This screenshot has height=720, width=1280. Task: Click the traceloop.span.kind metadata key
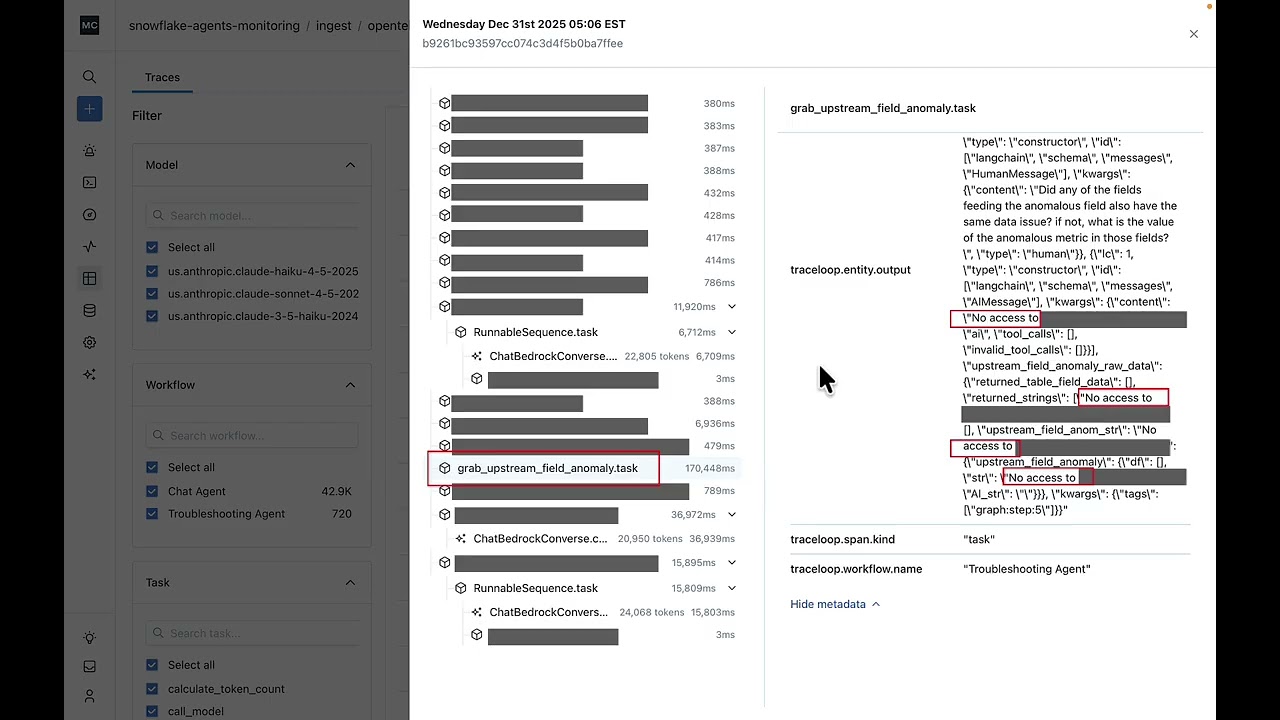click(x=842, y=539)
